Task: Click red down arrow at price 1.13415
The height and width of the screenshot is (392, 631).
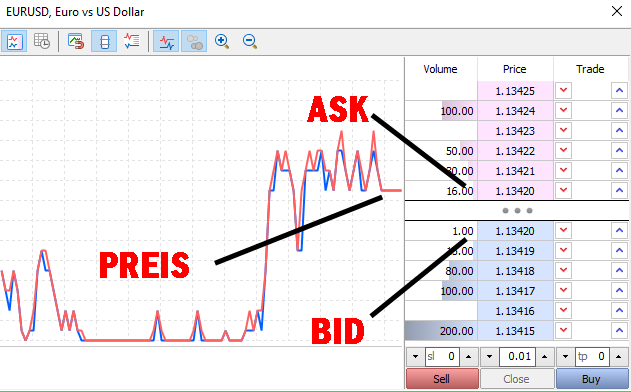Action: point(563,331)
